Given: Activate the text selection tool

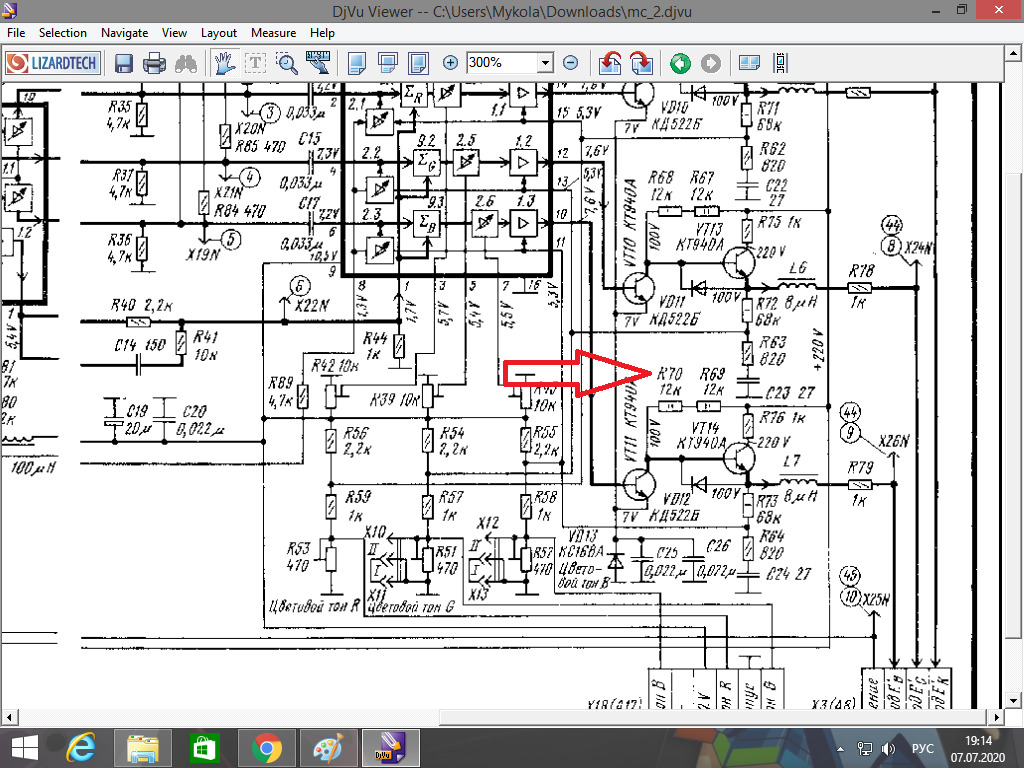Looking at the screenshot, I should point(256,63).
